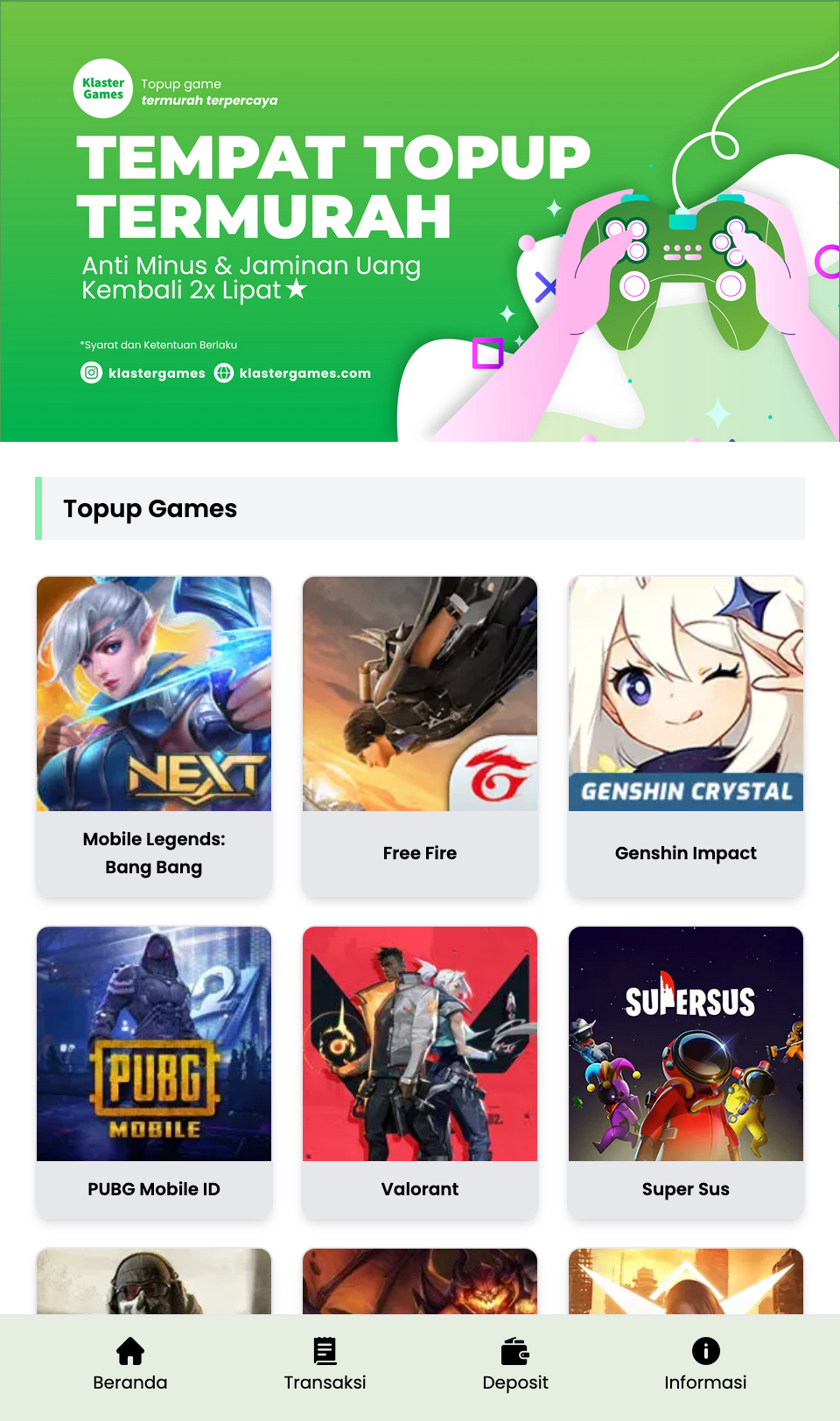Select the Genshin Crystal thumbnail

click(686, 694)
